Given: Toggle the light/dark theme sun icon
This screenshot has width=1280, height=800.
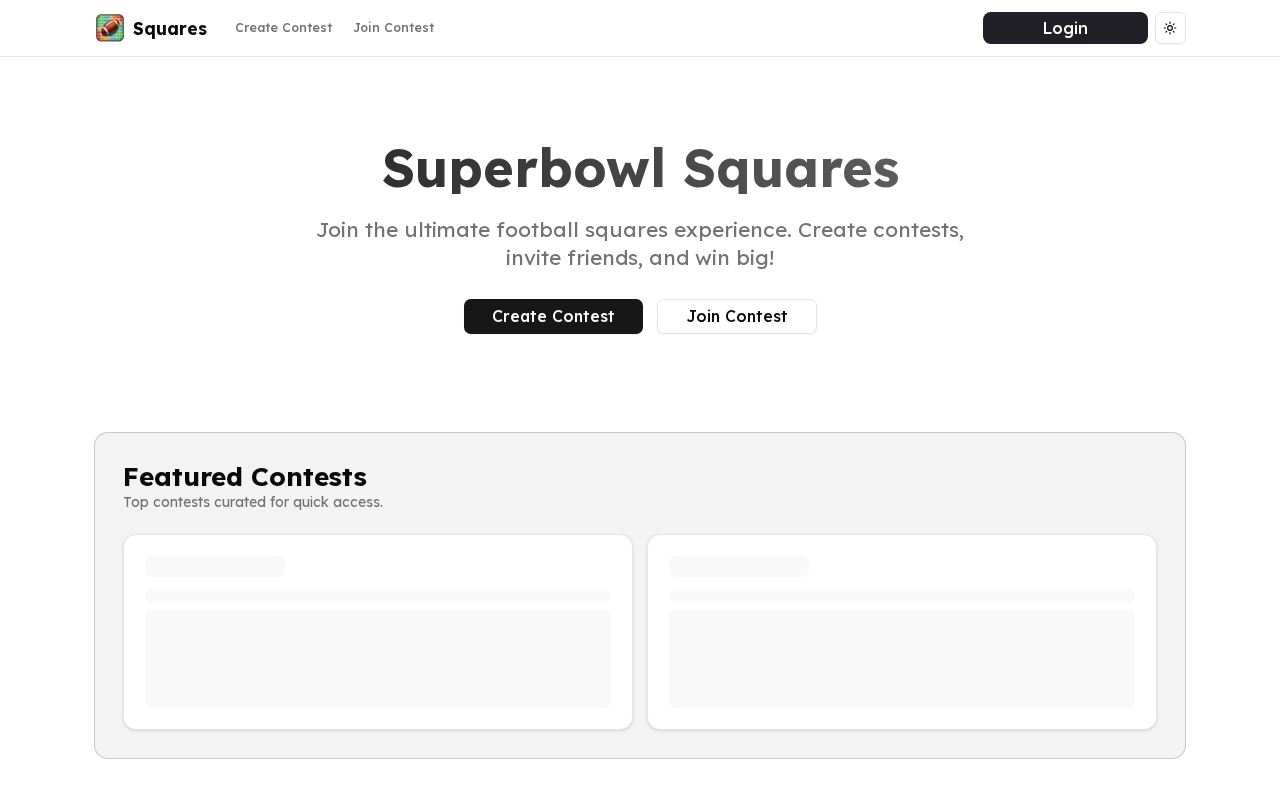Looking at the screenshot, I should [x=1170, y=28].
